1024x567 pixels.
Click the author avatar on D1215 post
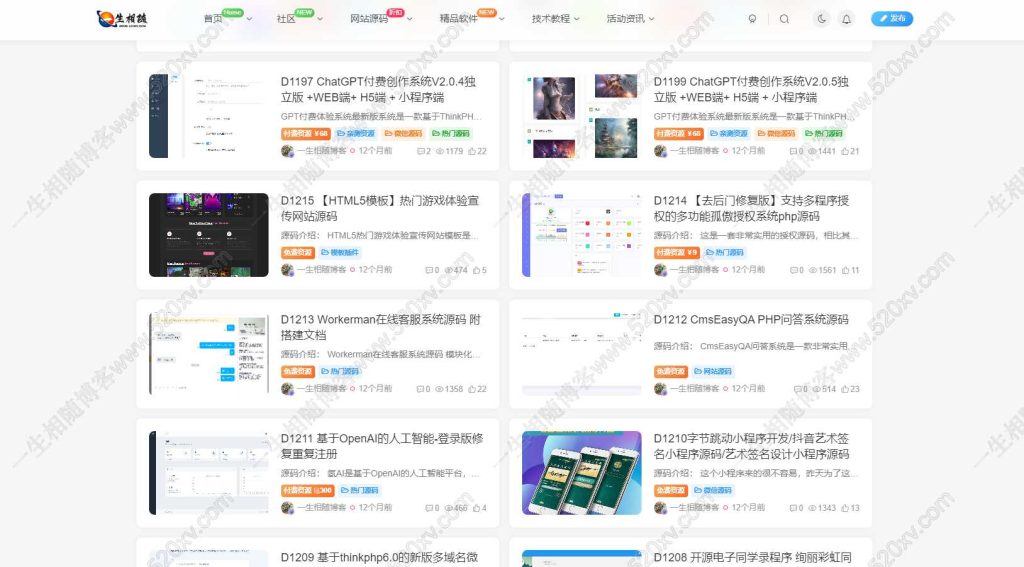point(287,270)
